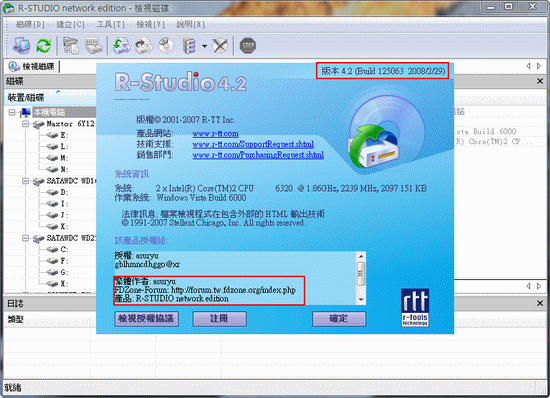Click the R-STUDIO title bar app icon
Screen dimensions: 550x398
pyautogui.click(x=9, y=8)
